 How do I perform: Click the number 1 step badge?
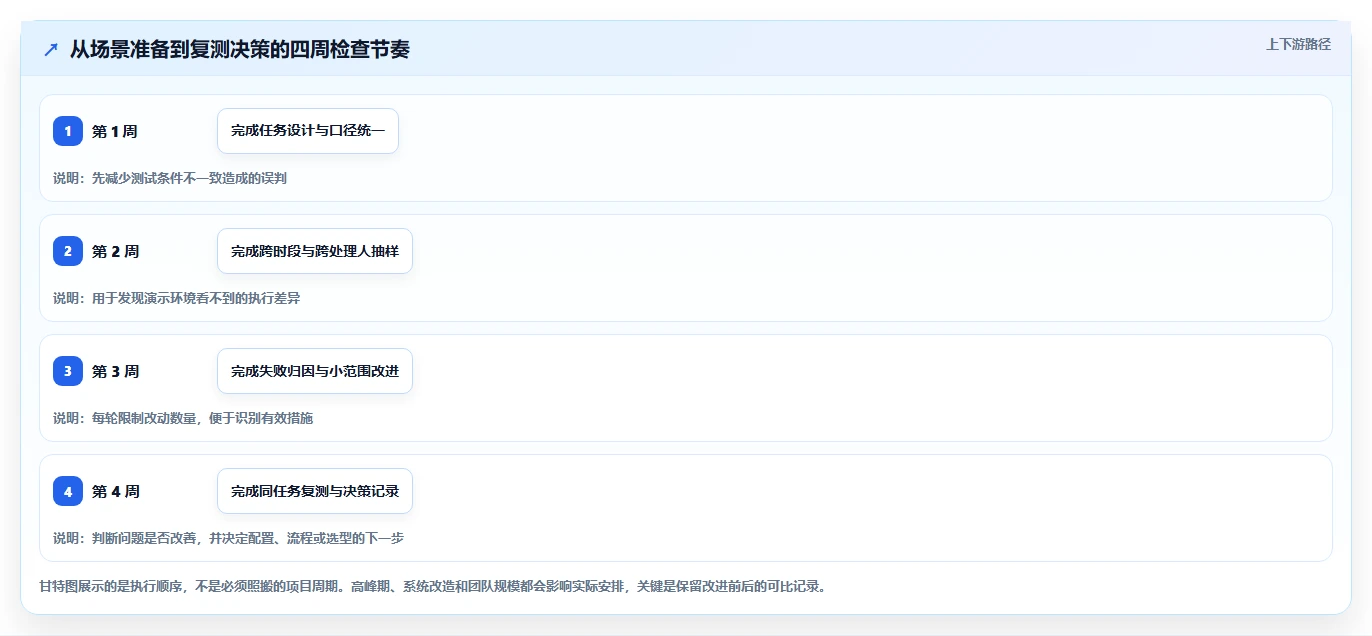click(x=68, y=131)
